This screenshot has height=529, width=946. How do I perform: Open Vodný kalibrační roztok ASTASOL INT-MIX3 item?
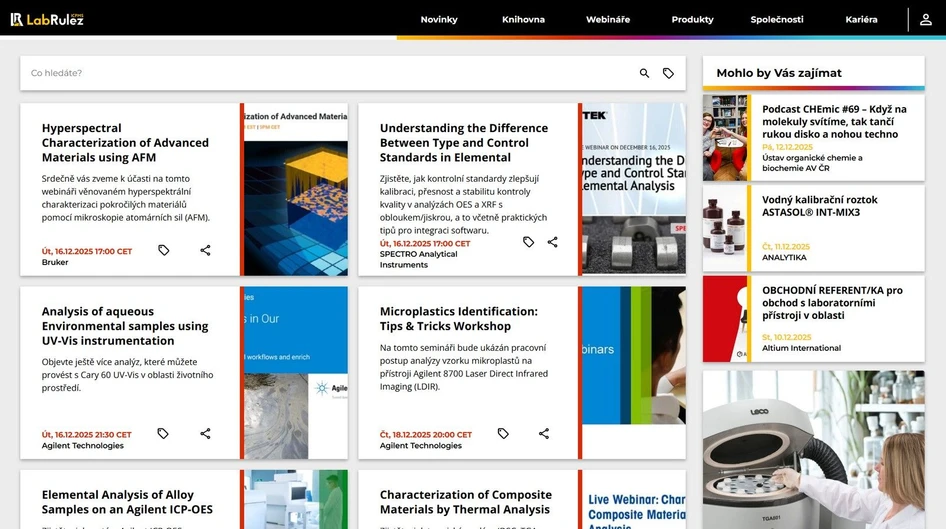click(x=819, y=206)
